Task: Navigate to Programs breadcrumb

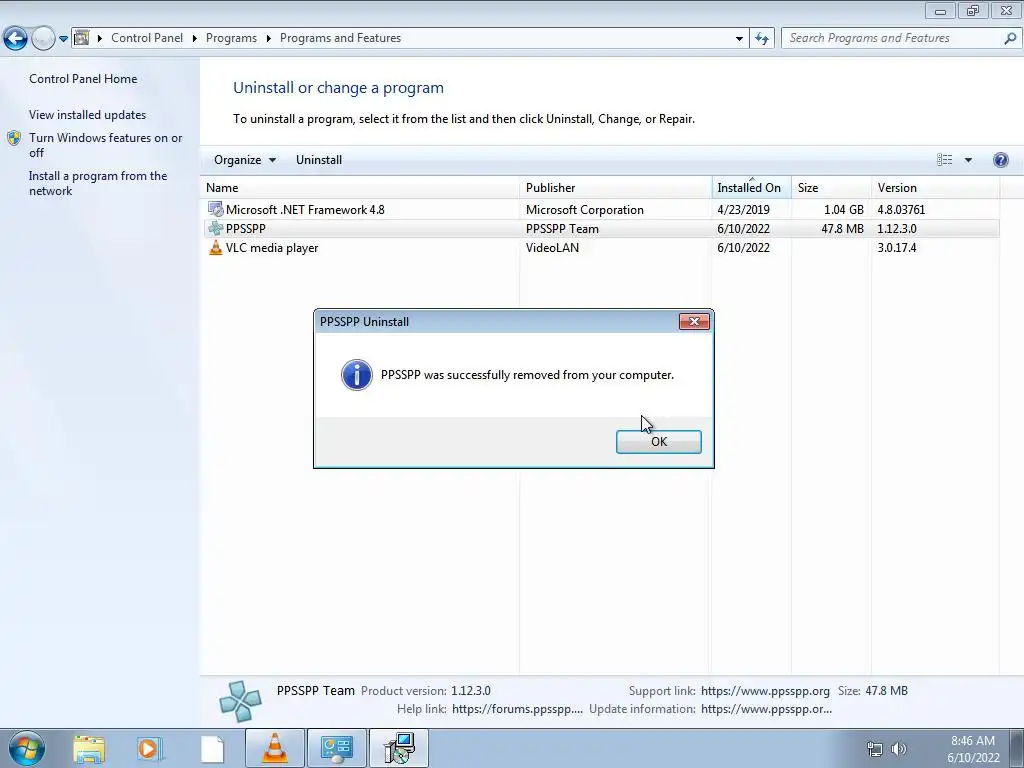Action: (231, 38)
